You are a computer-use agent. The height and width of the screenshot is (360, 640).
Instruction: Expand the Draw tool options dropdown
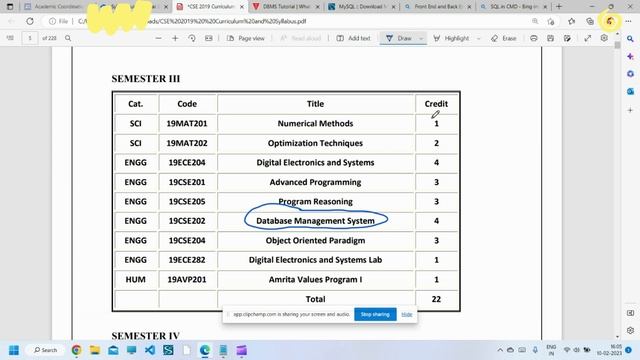[x=421, y=38]
